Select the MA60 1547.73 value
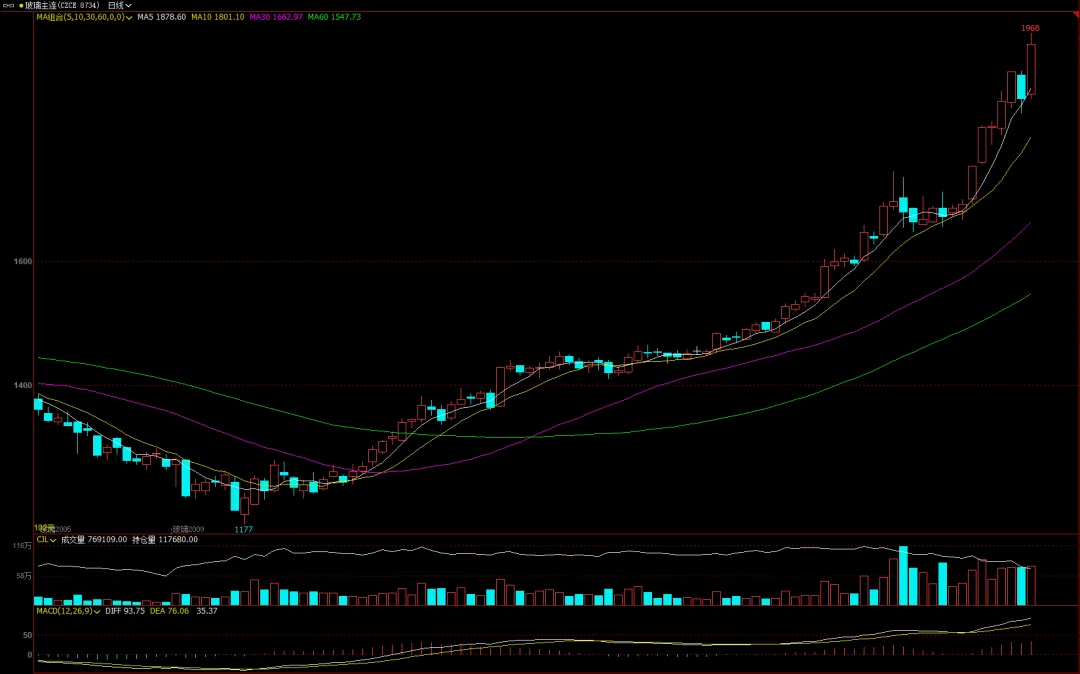The height and width of the screenshot is (674, 1080). point(334,17)
